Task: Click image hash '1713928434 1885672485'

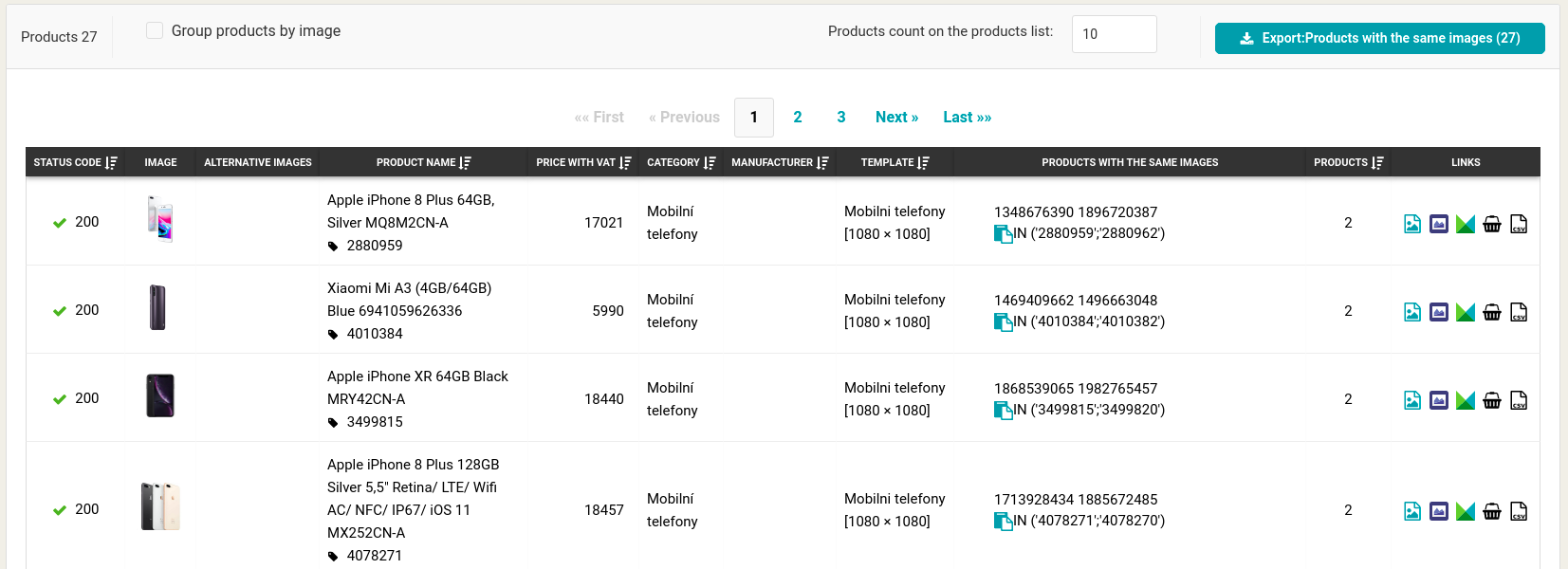Action: click(1076, 500)
